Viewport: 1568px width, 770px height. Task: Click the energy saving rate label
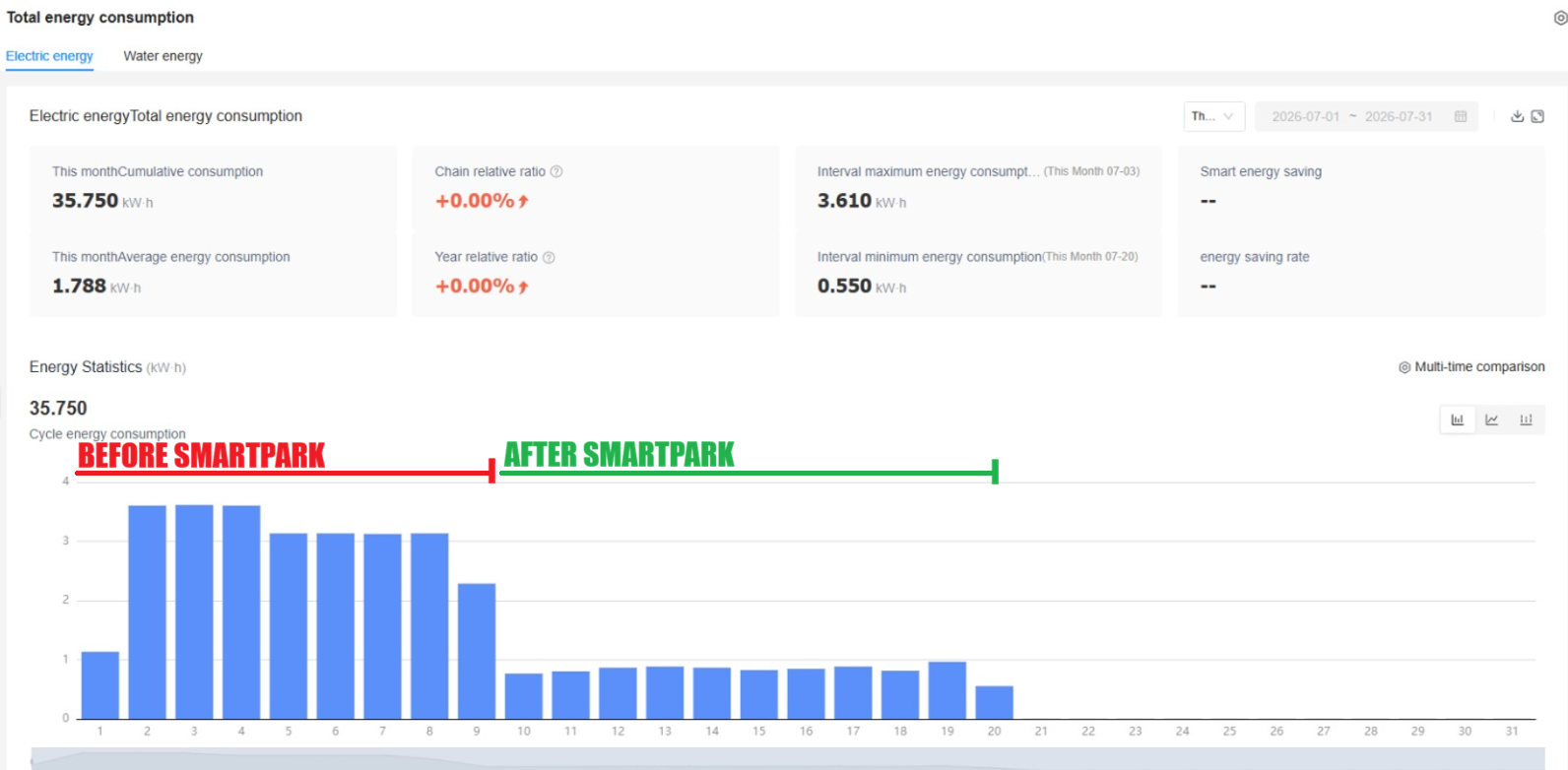tap(1255, 257)
